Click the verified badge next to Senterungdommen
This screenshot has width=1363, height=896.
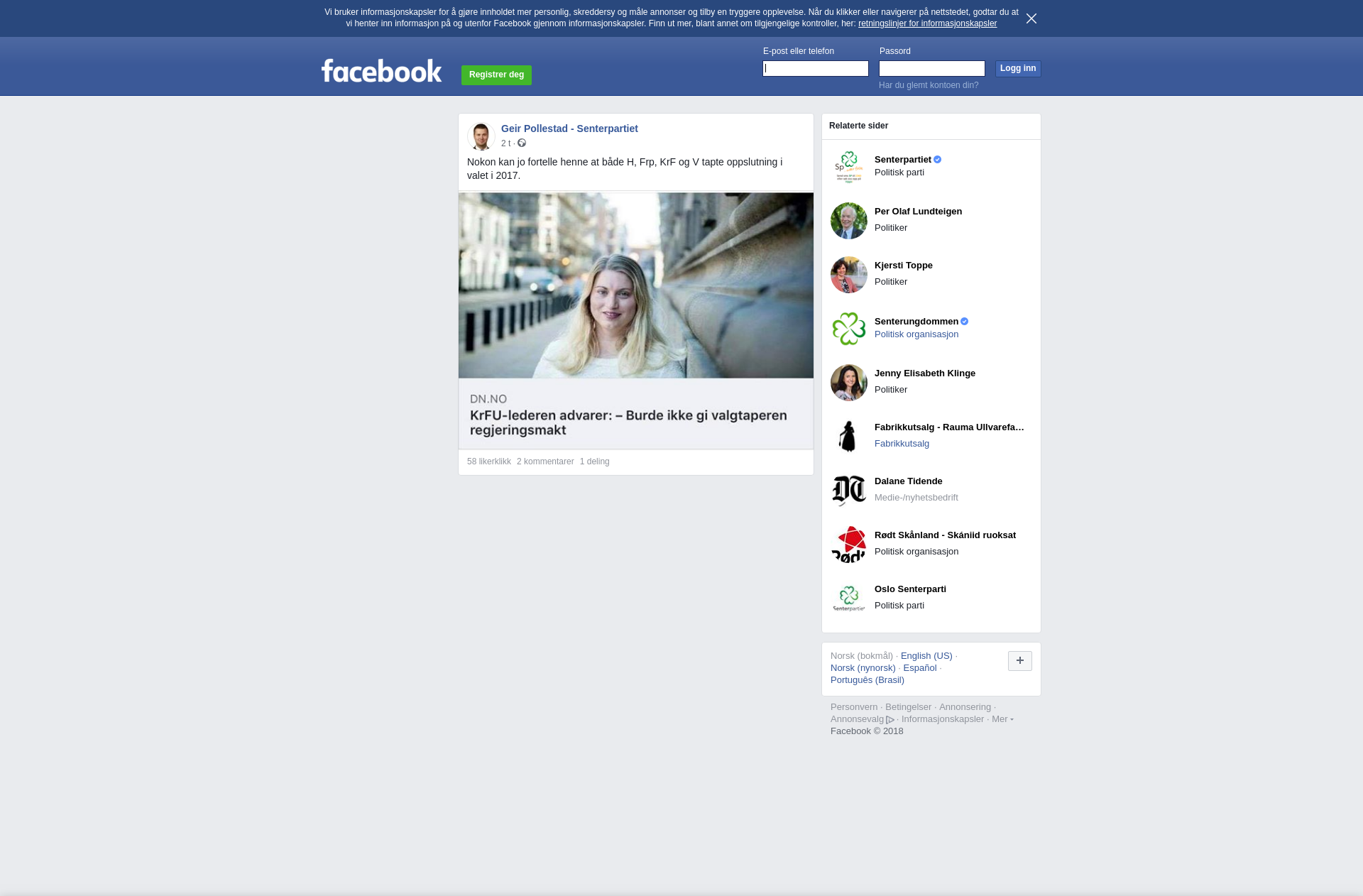click(x=965, y=322)
